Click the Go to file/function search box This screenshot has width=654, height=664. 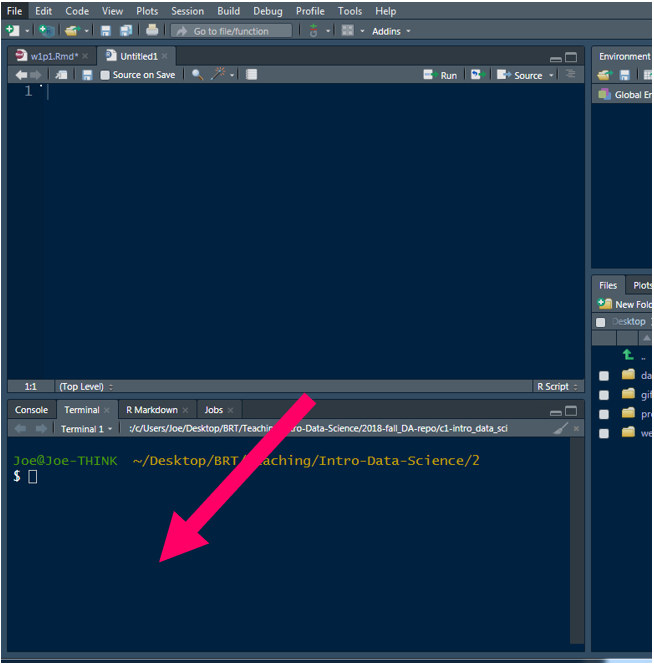(232, 31)
